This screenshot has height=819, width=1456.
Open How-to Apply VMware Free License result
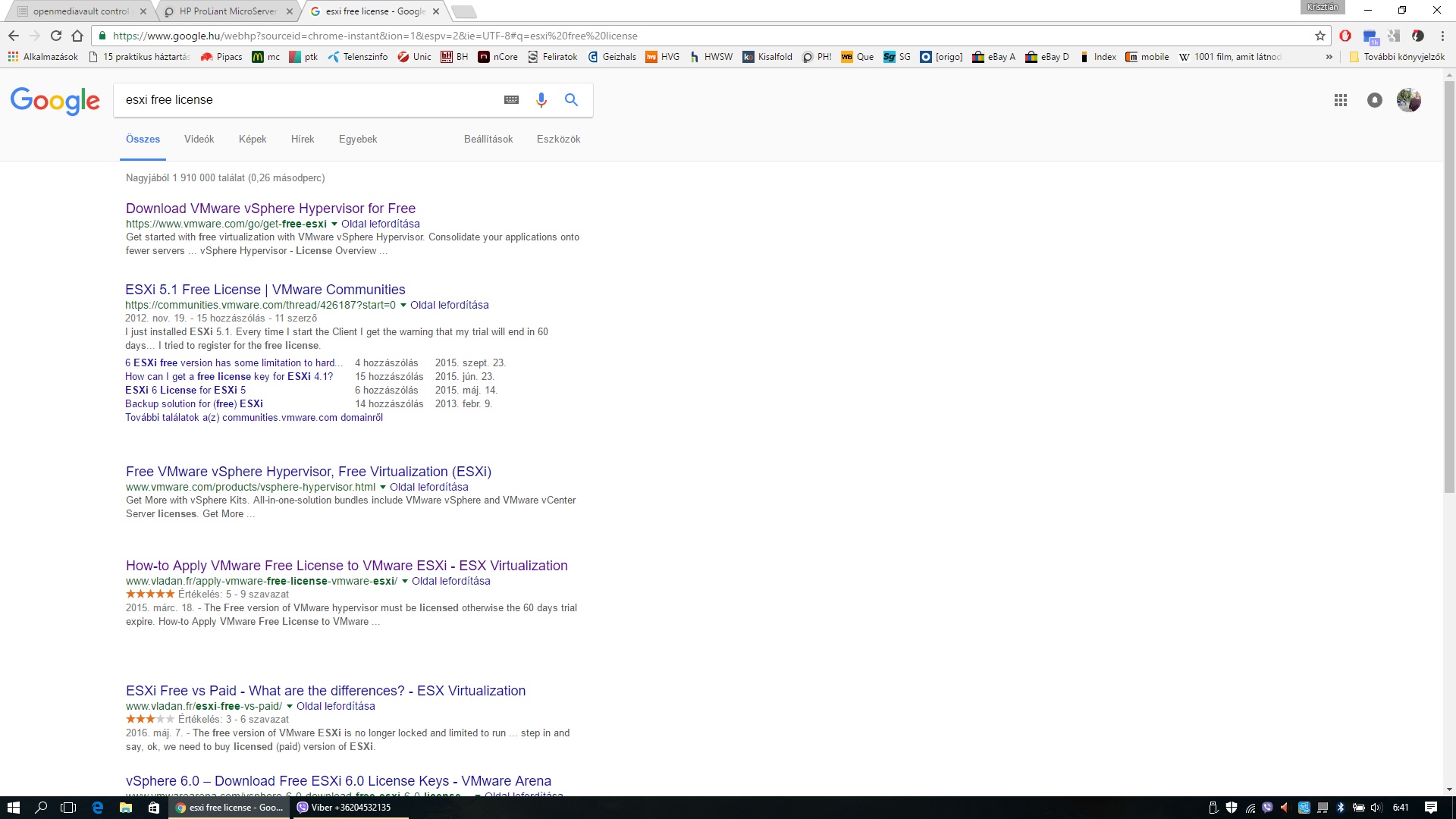pyautogui.click(x=347, y=566)
